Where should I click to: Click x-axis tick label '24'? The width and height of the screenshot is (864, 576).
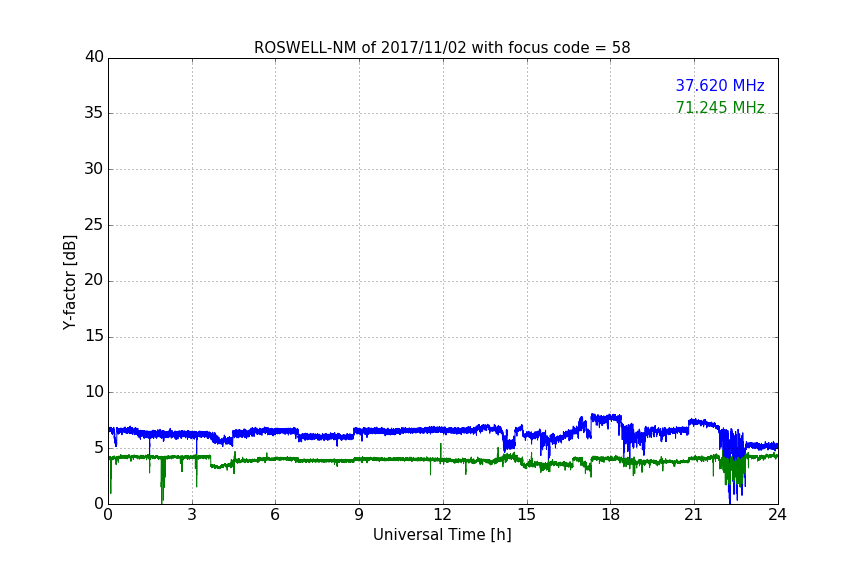(x=777, y=515)
